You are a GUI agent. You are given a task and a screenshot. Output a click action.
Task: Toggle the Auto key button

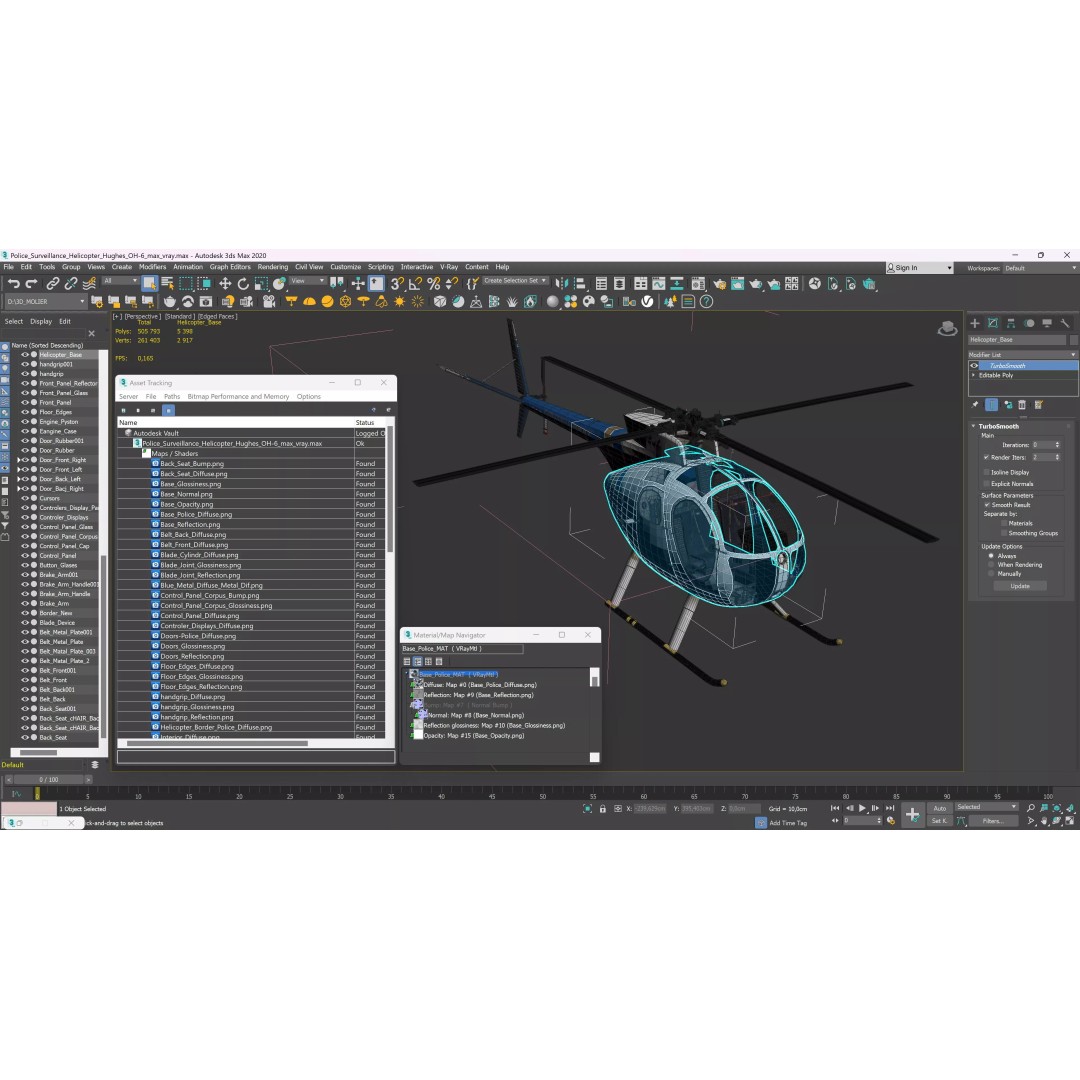click(x=939, y=808)
